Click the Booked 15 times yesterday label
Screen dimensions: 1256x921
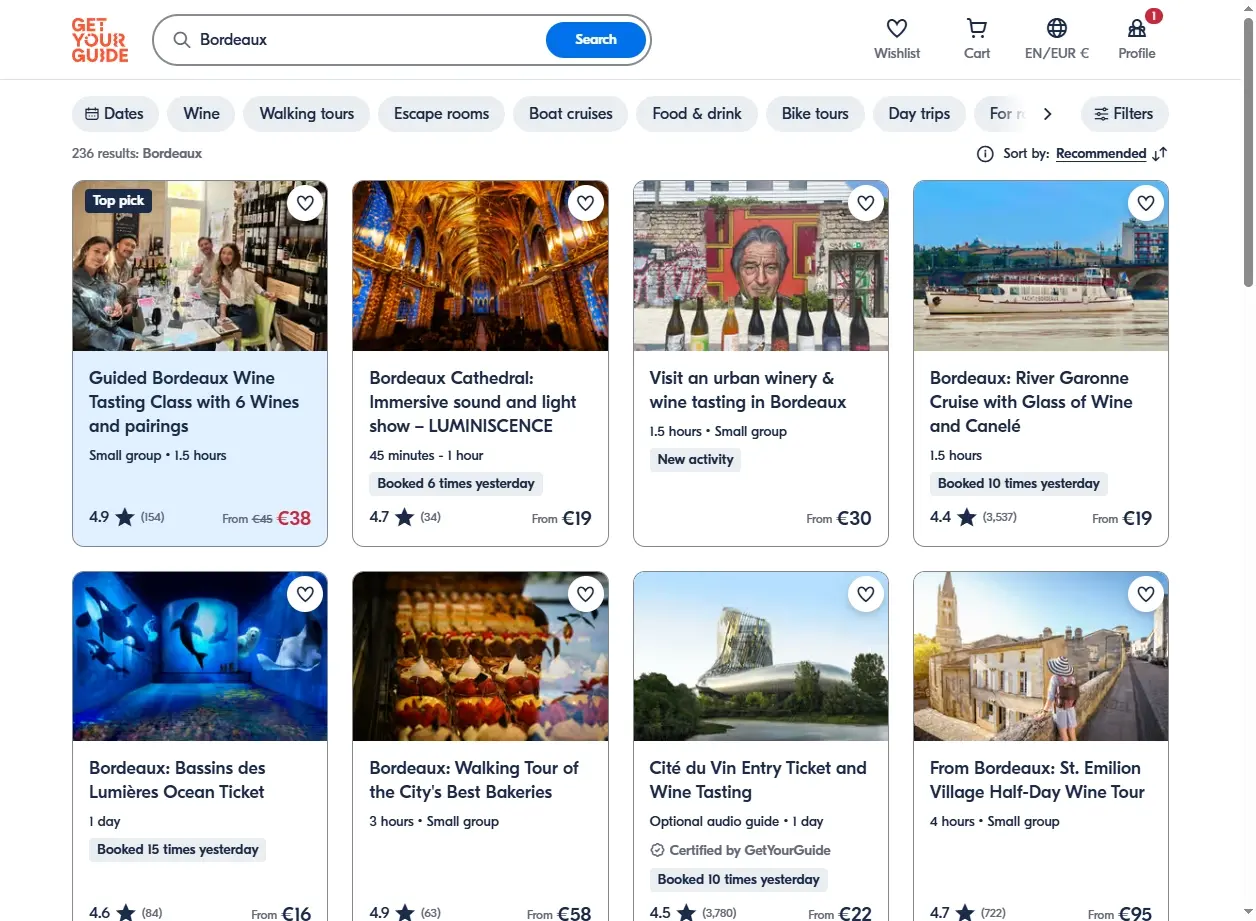pos(178,850)
